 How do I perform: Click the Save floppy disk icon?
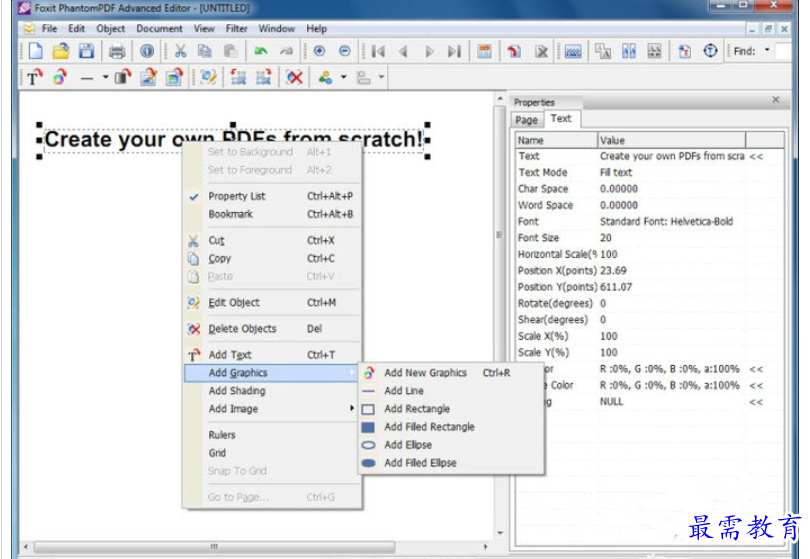[x=86, y=51]
